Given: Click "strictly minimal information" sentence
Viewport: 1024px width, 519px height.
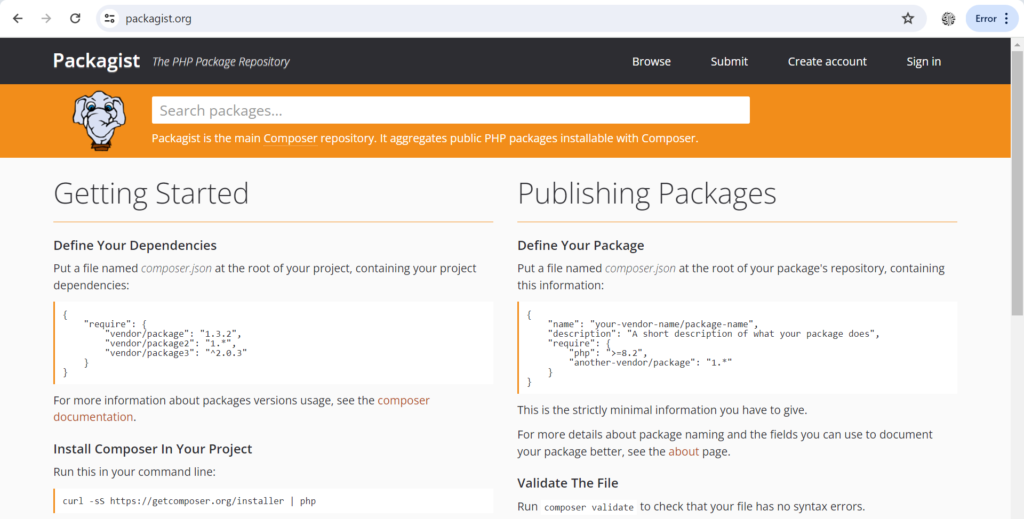Looking at the screenshot, I should click(x=662, y=411).
